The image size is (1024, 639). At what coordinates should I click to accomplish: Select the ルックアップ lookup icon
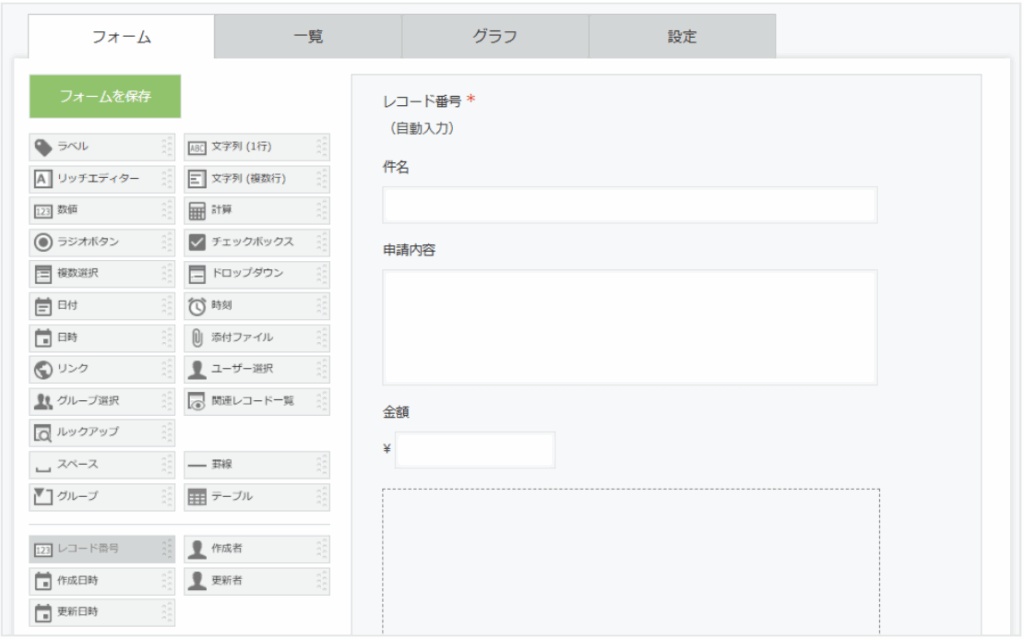coord(43,433)
